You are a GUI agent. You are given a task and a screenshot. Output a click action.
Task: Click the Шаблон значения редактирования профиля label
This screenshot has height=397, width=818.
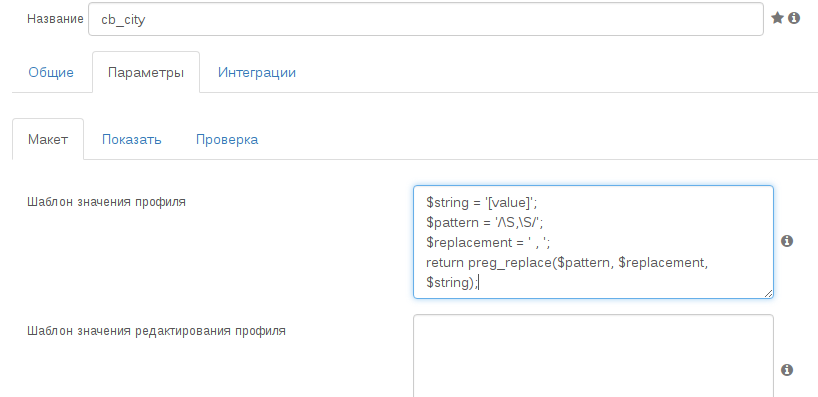(x=157, y=331)
